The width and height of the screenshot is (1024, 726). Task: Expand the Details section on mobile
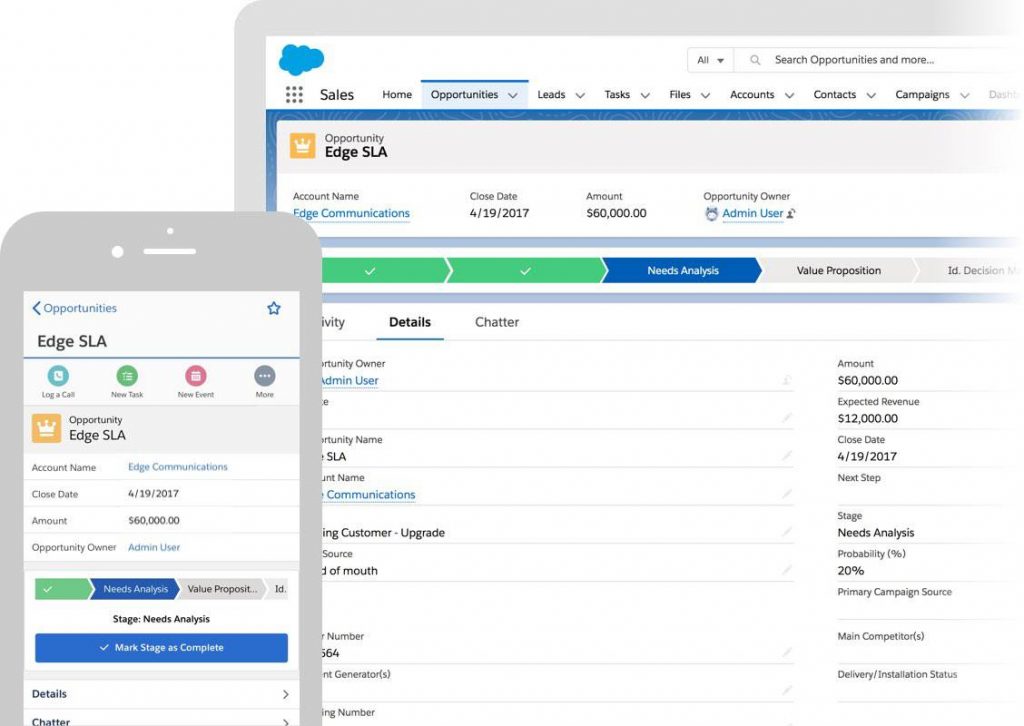(160, 693)
